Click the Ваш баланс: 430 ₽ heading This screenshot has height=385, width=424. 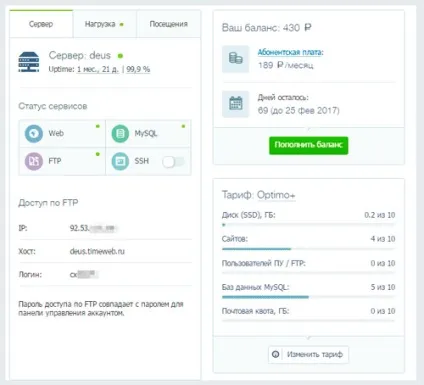[x=267, y=28]
